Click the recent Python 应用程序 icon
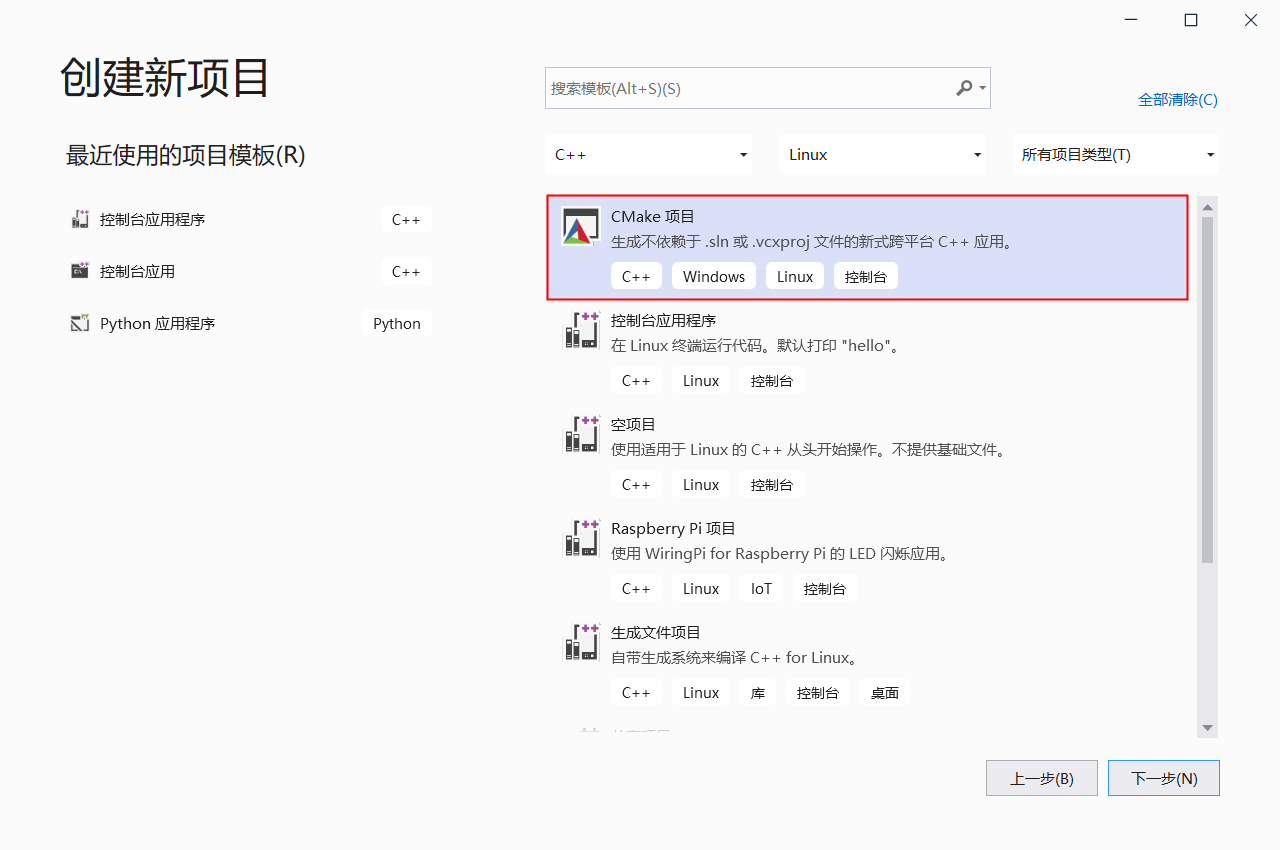This screenshot has height=850, width=1280. (80, 323)
